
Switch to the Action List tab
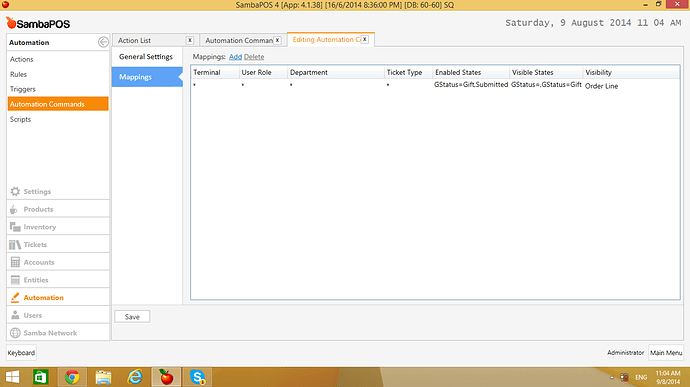click(134, 40)
